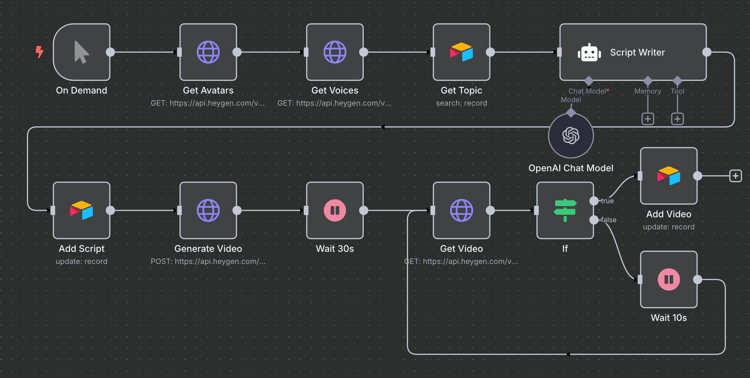
Task: Select the On Demand trigger node
Action: tap(81, 52)
